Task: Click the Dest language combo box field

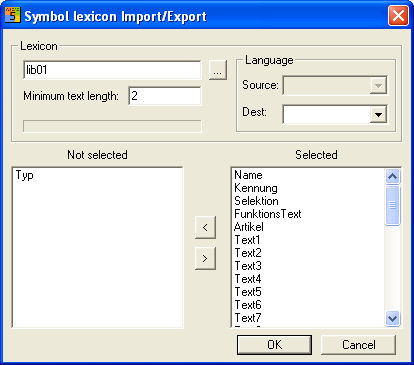Action: point(335,114)
